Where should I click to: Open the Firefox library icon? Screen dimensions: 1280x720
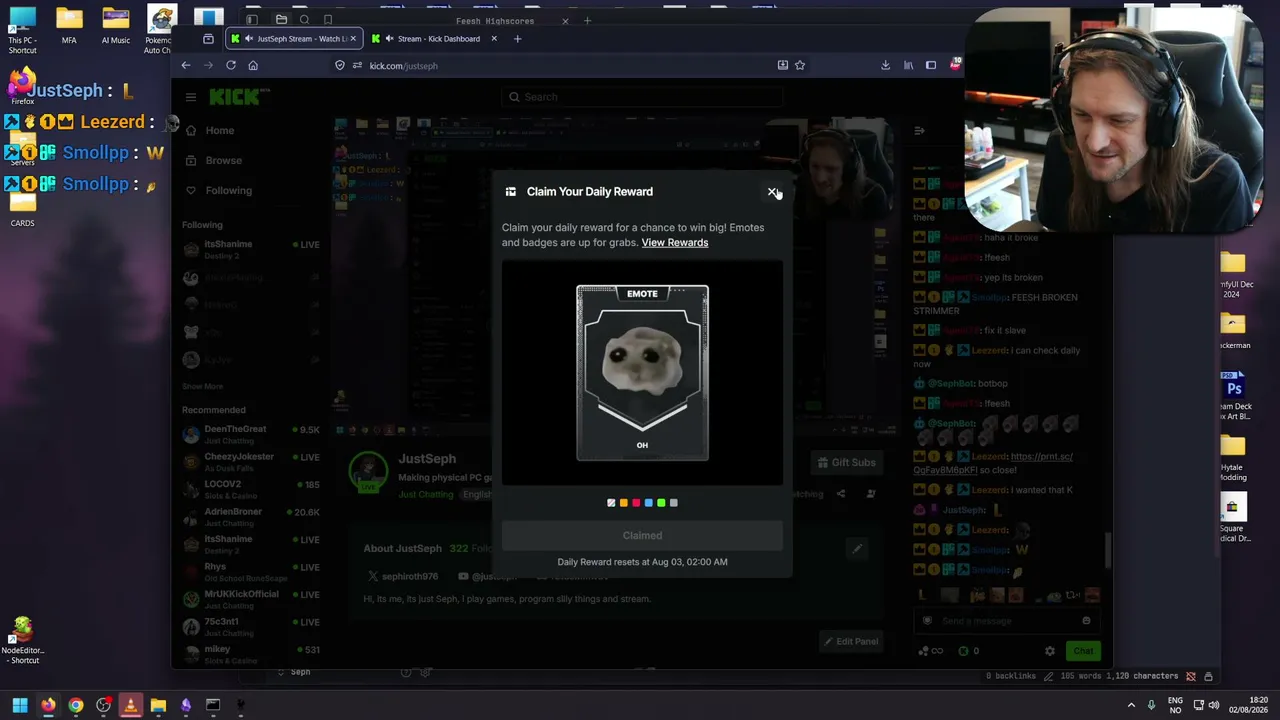908,65
